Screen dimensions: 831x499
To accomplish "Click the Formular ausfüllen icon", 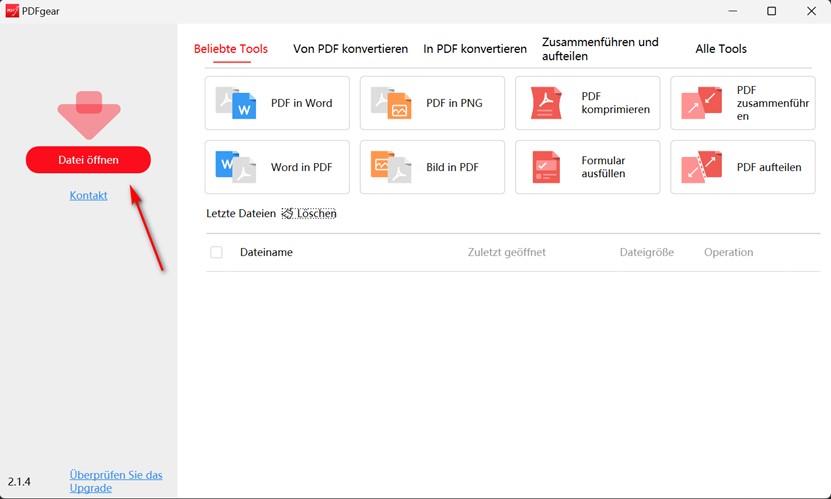I will point(546,167).
